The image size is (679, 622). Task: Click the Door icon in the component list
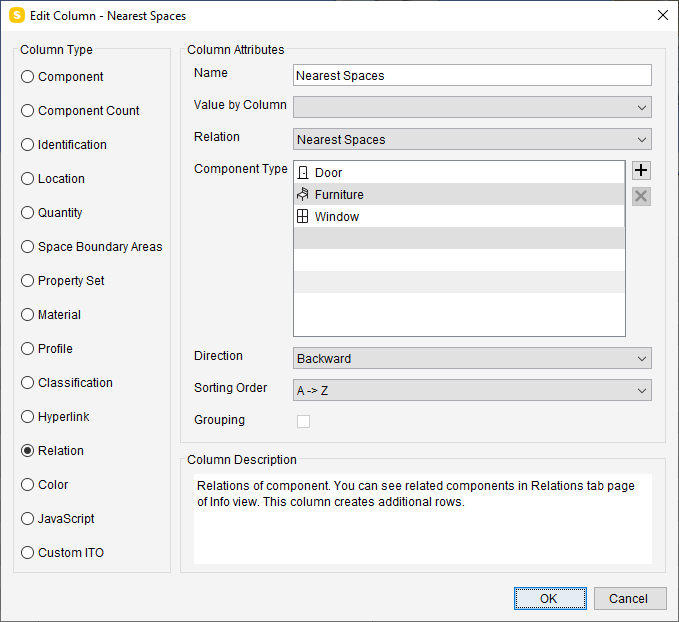point(303,172)
